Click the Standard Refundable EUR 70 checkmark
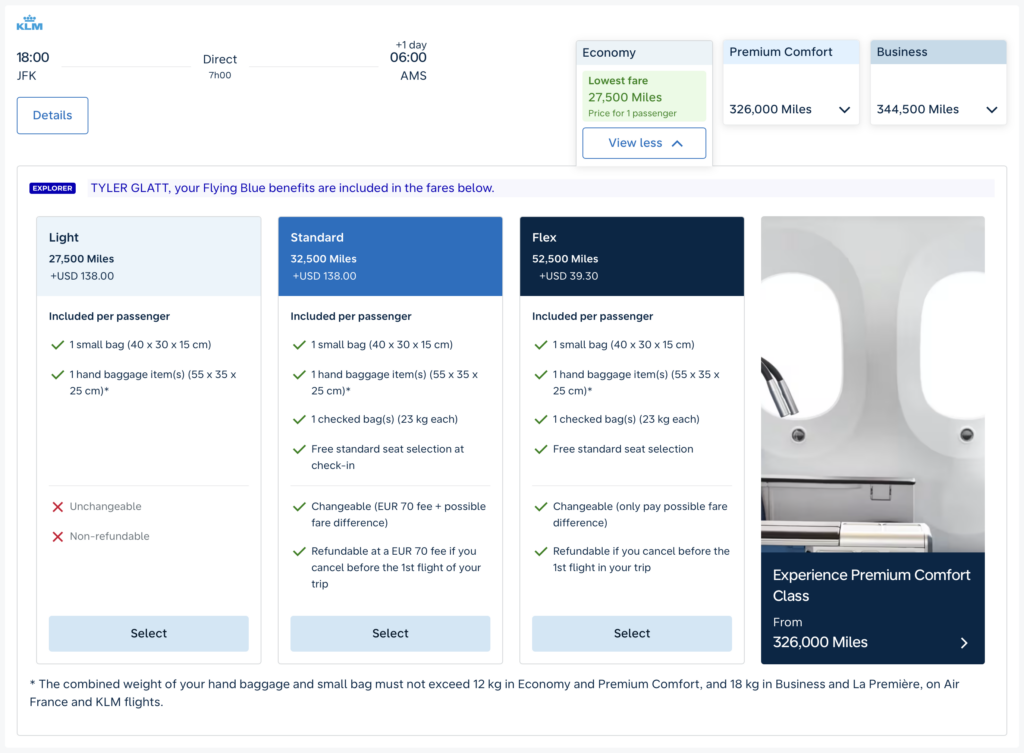 pos(299,551)
